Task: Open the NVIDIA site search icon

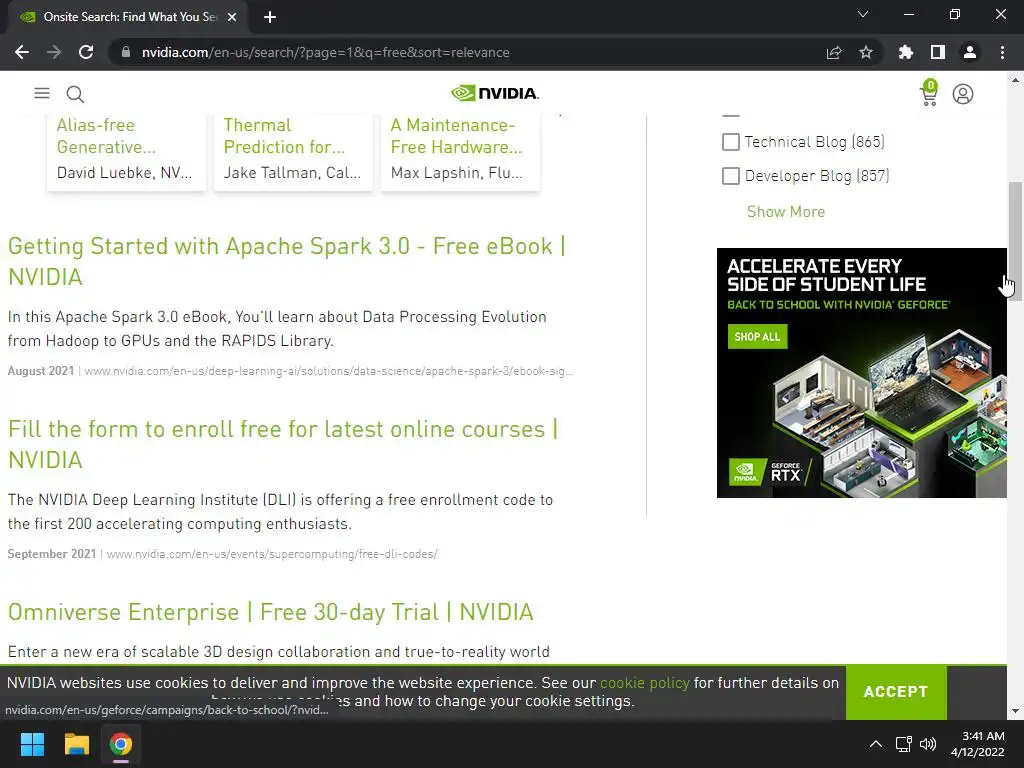Action: click(x=75, y=94)
